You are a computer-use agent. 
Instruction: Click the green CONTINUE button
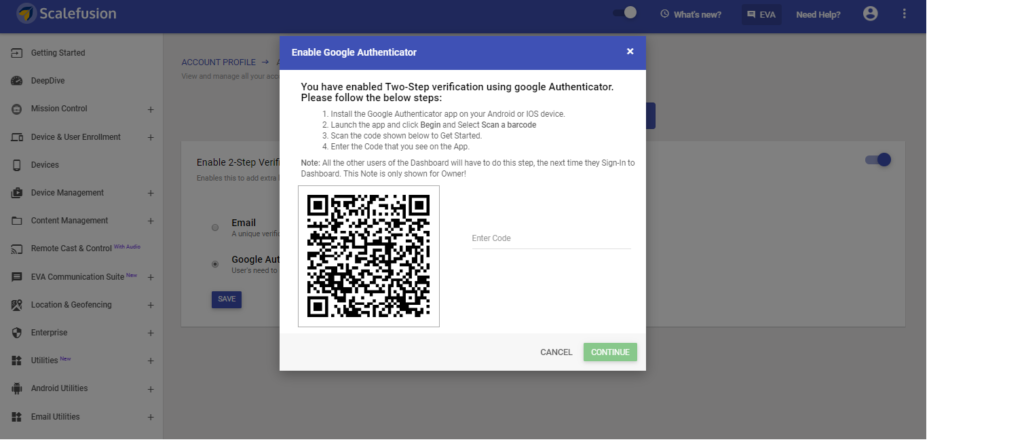coord(610,353)
